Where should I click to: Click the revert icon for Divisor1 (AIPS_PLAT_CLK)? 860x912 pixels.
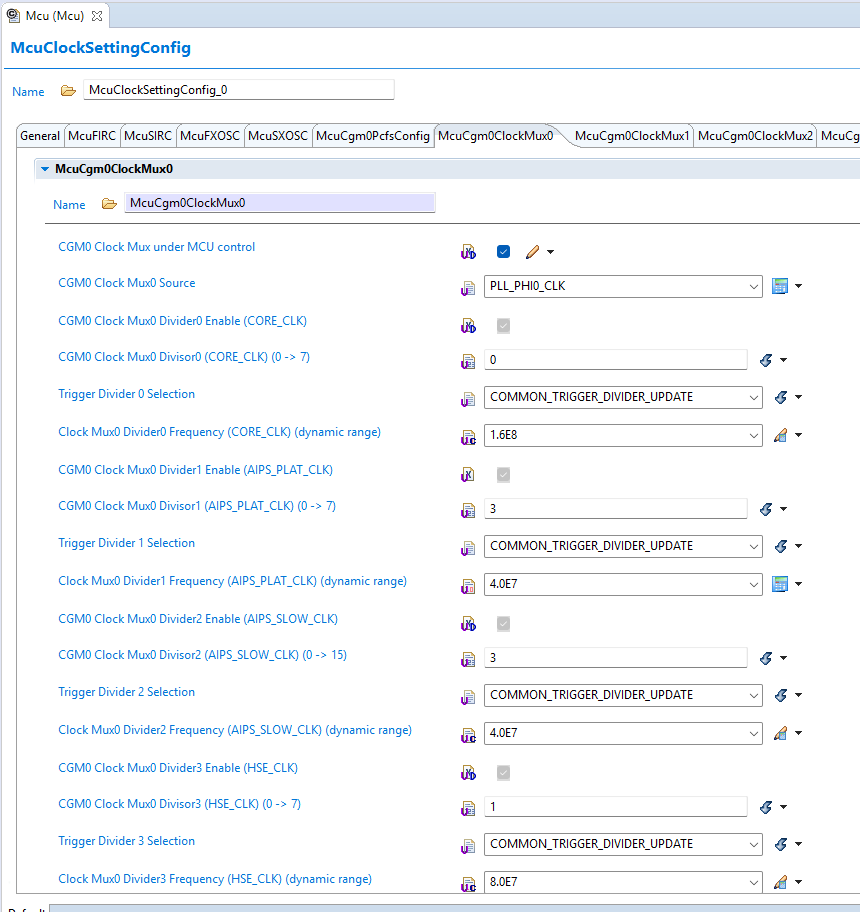click(766, 509)
